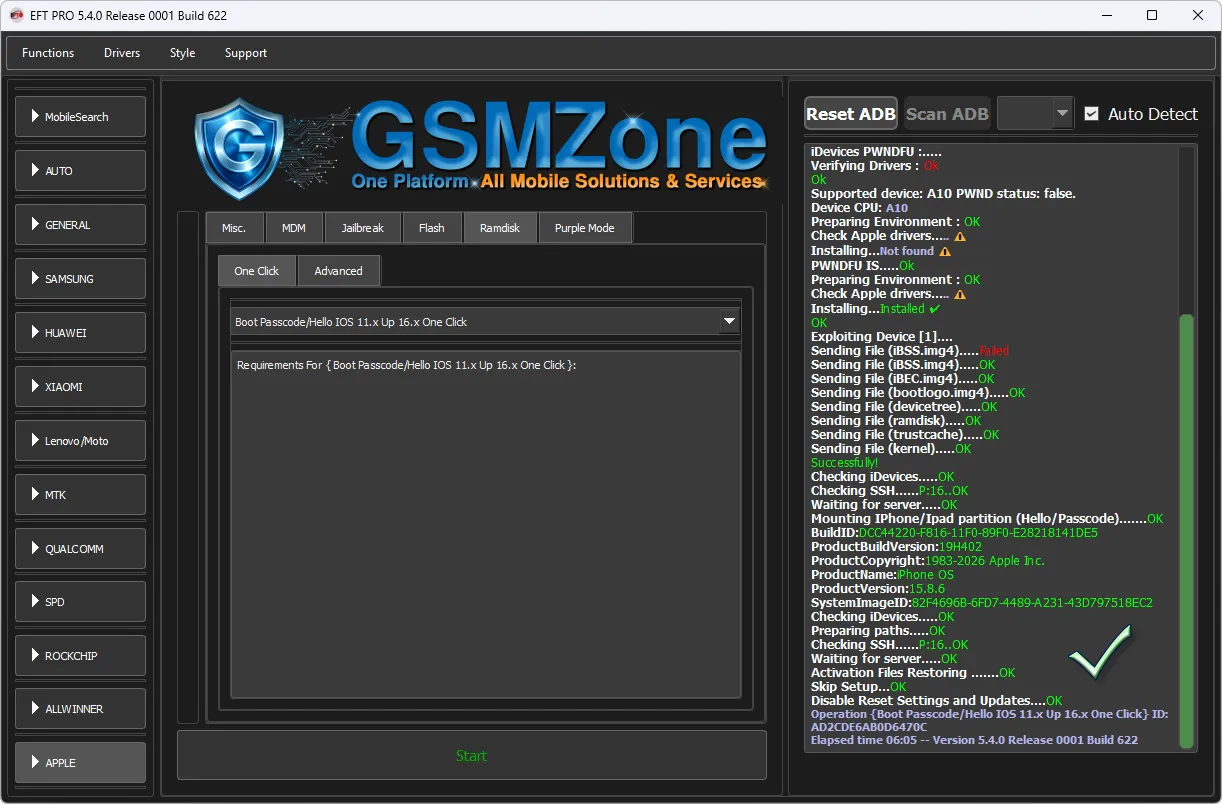Click the arrow icon on the APPLE button
The height and width of the screenshot is (804, 1222).
[x=36, y=762]
